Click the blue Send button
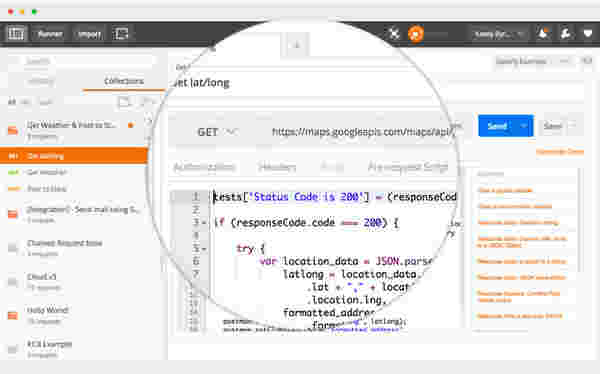This screenshot has width=600, height=374. pos(497,126)
